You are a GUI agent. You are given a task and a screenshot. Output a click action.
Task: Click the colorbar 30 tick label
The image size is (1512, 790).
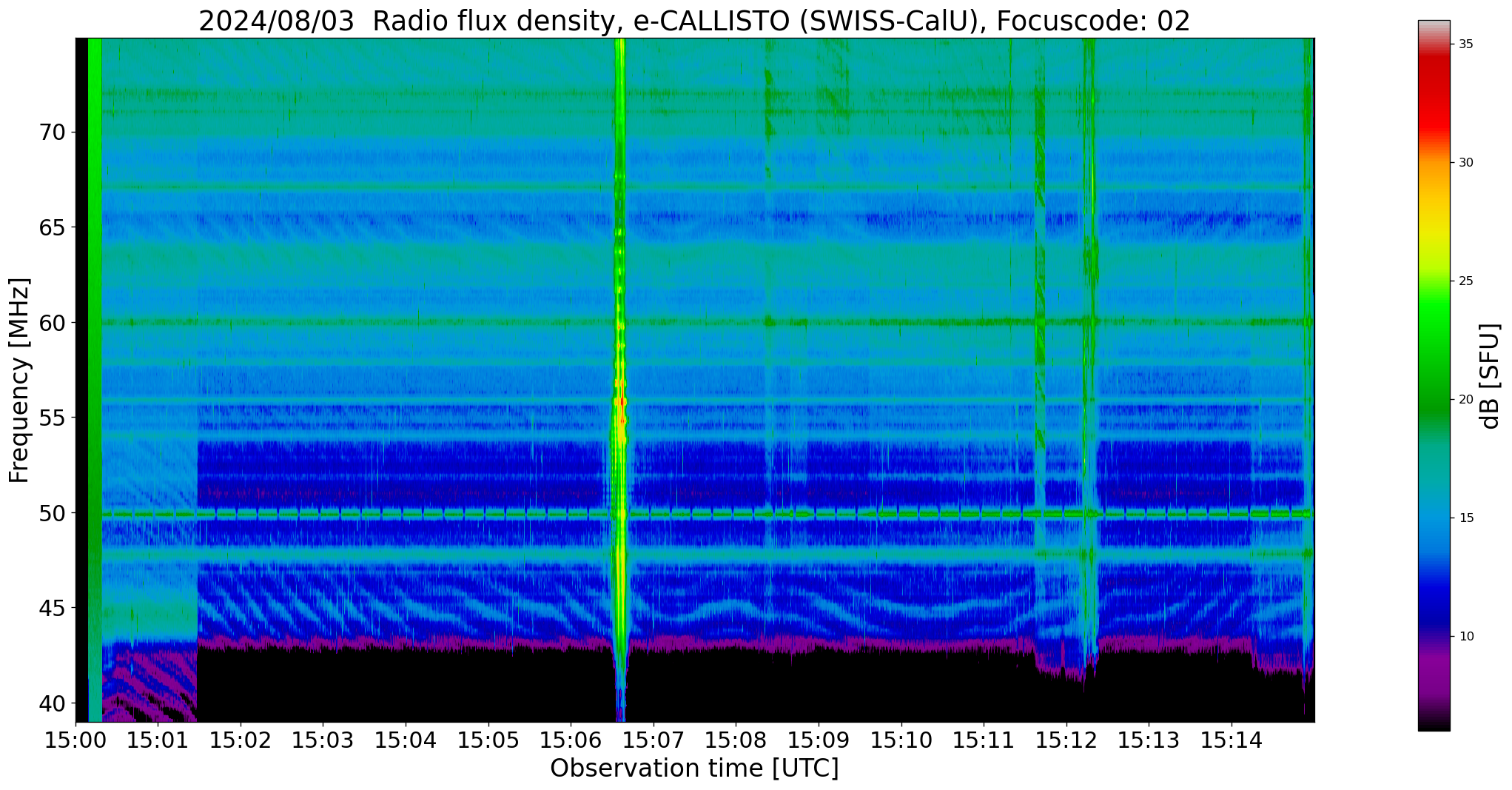click(x=1466, y=162)
